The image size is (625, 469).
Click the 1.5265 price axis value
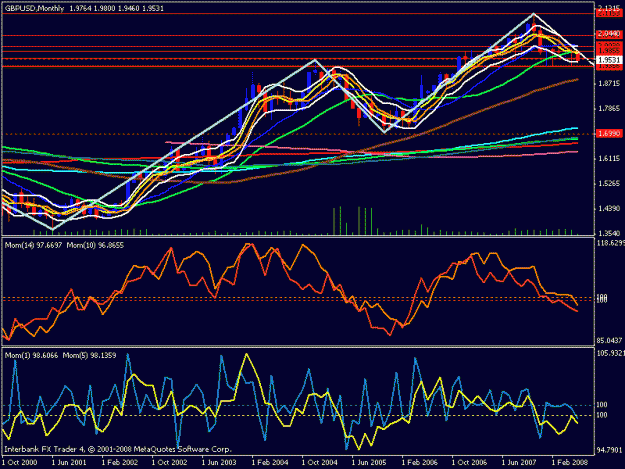pos(609,184)
